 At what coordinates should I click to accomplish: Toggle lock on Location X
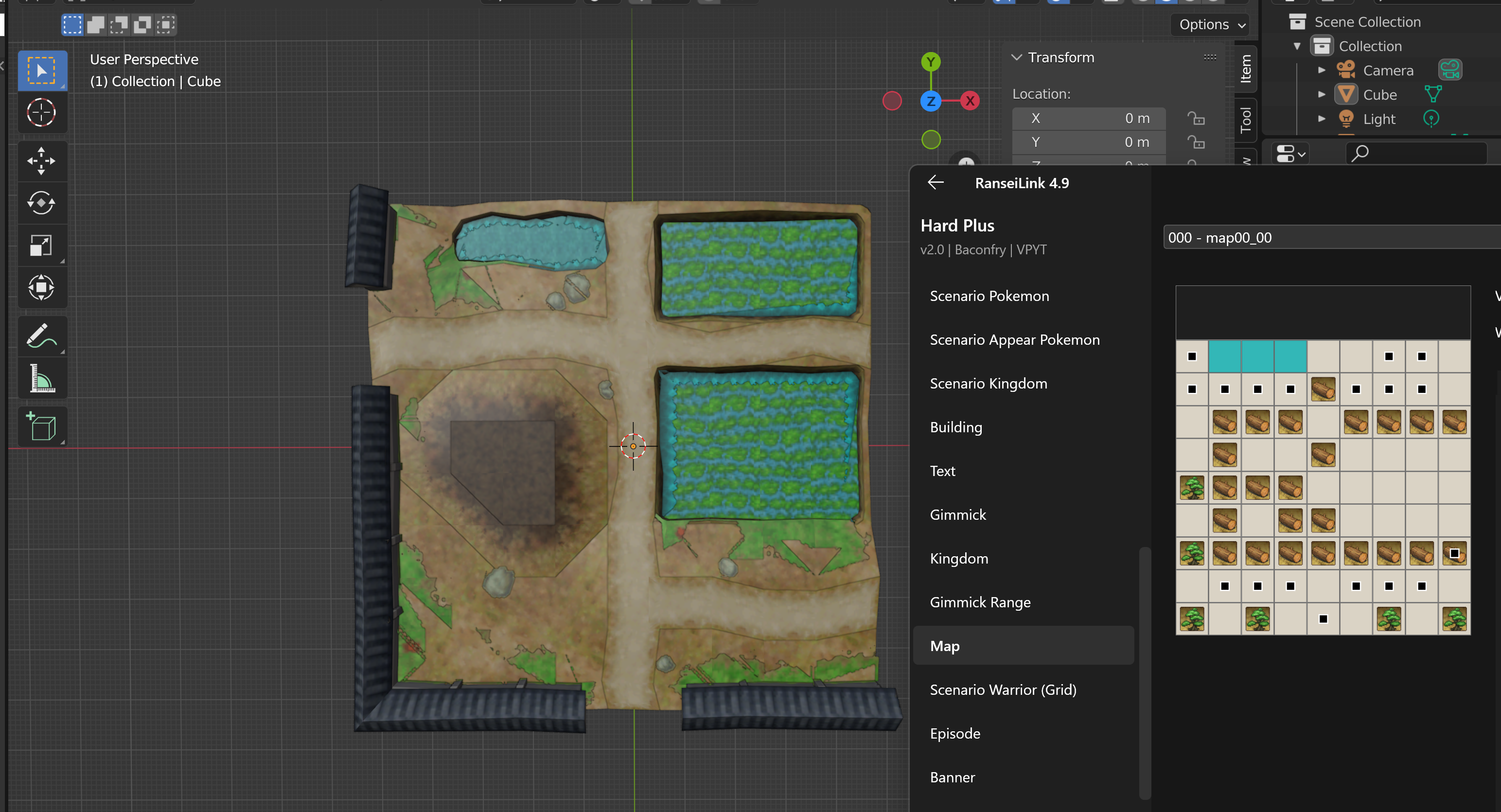click(x=1196, y=118)
